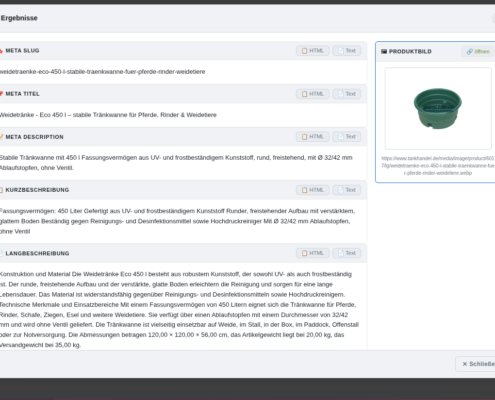Copy Kurzbeschreibung as Text

347,190
